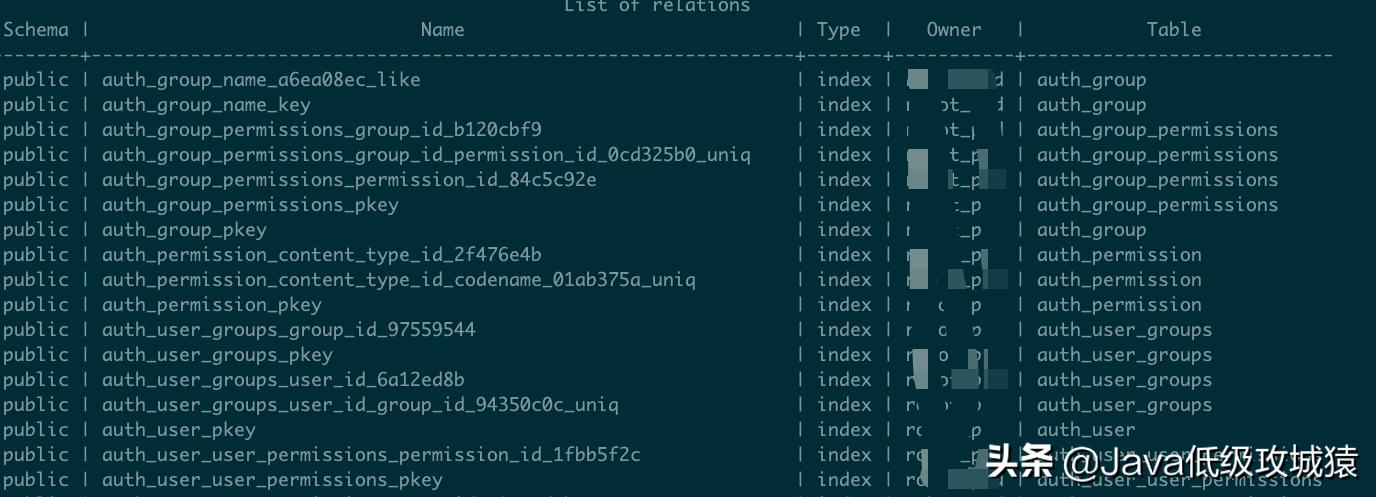The width and height of the screenshot is (1376, 497).
Task: Select index auth_user_groups_user_id_6a12ed8b
Action: tap(283, 380)
